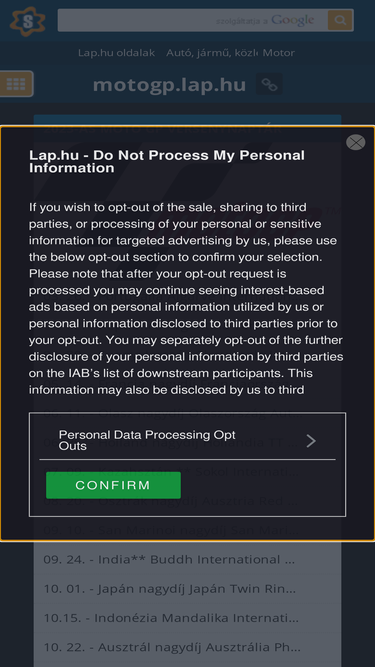This screenshot has width=375, height=667.
Task: Click the chain link icon beside title
Action: pos(269,84)
